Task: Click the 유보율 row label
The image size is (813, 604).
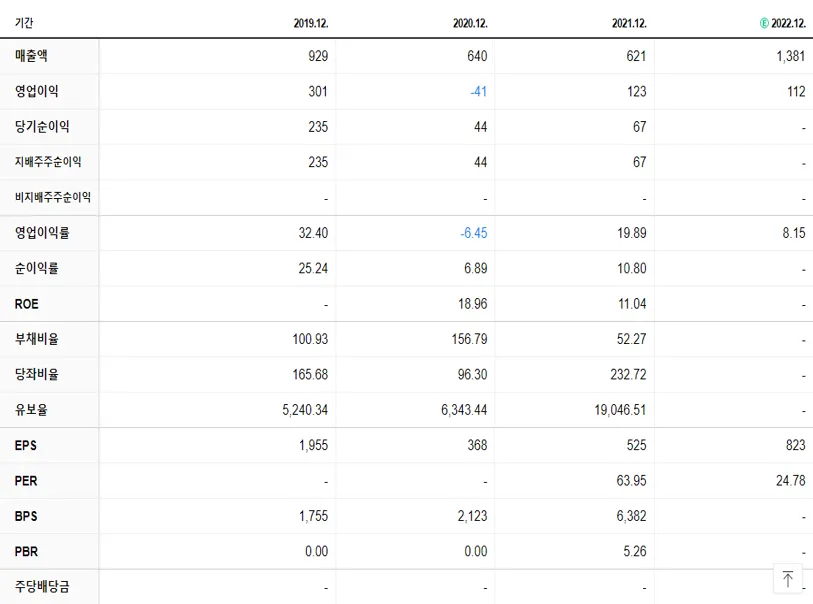Action: point(31,410)
